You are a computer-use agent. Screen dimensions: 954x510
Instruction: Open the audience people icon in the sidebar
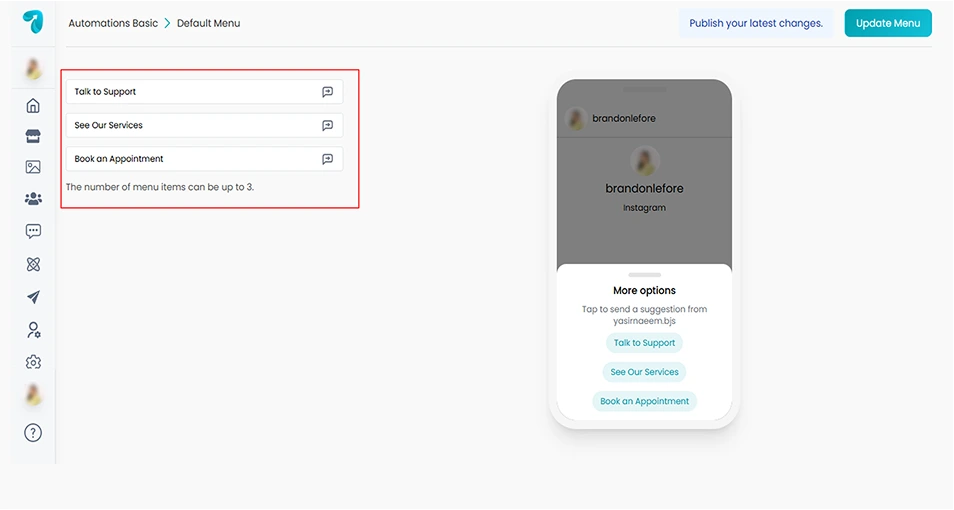point(33,198)
